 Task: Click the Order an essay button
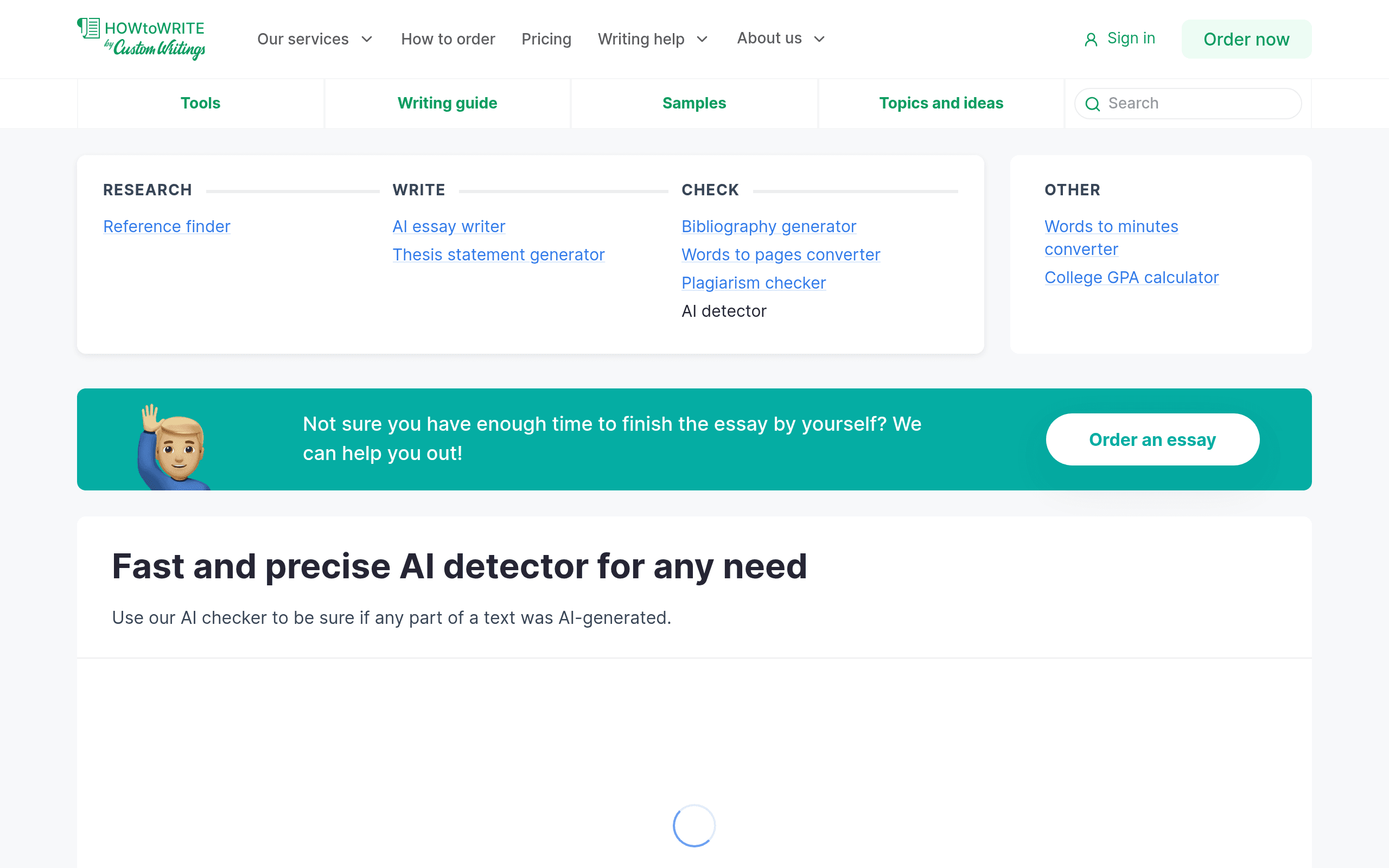[1152, 439]
